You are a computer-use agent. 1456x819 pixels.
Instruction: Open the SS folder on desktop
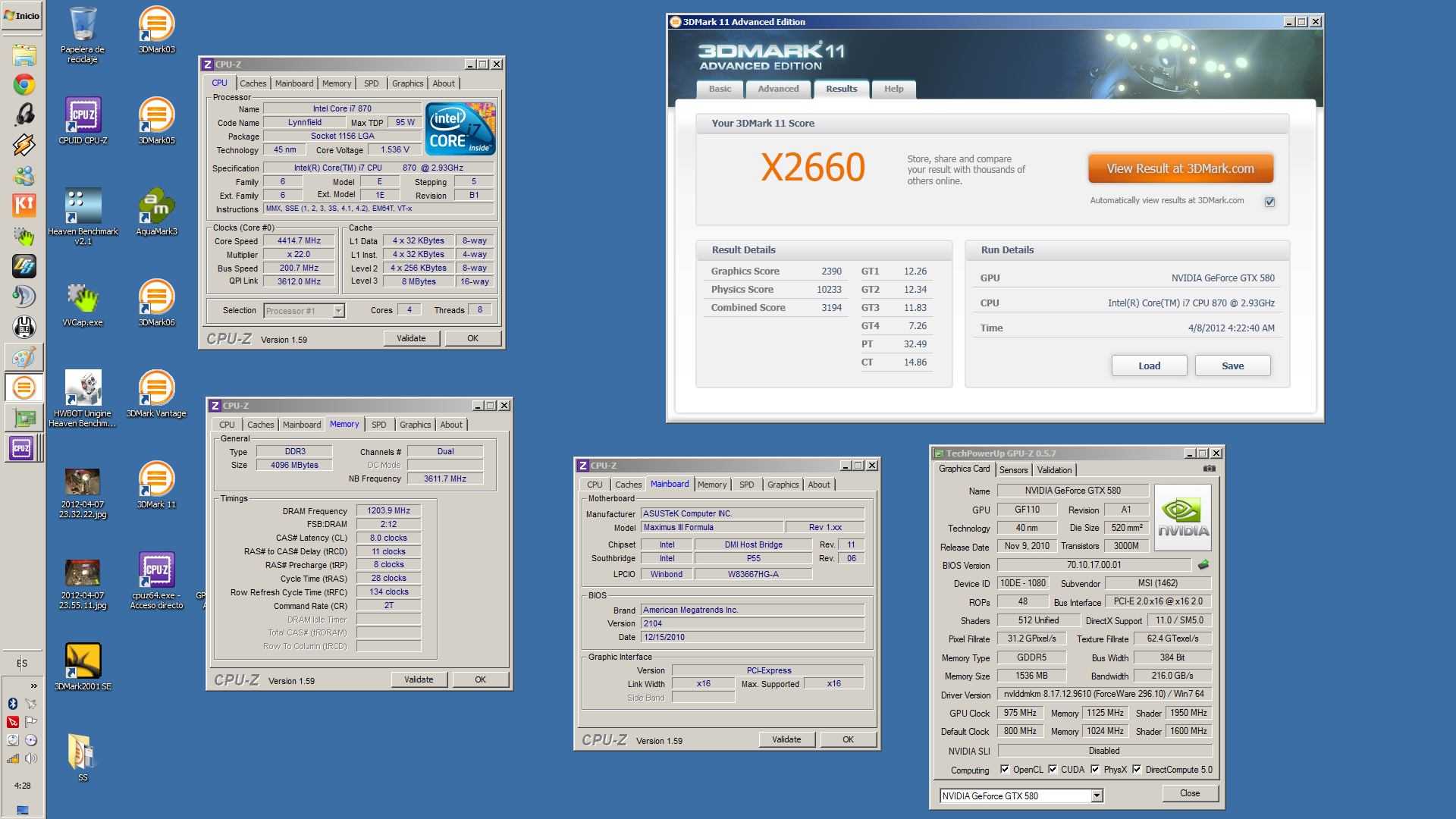tap(83, 757)
